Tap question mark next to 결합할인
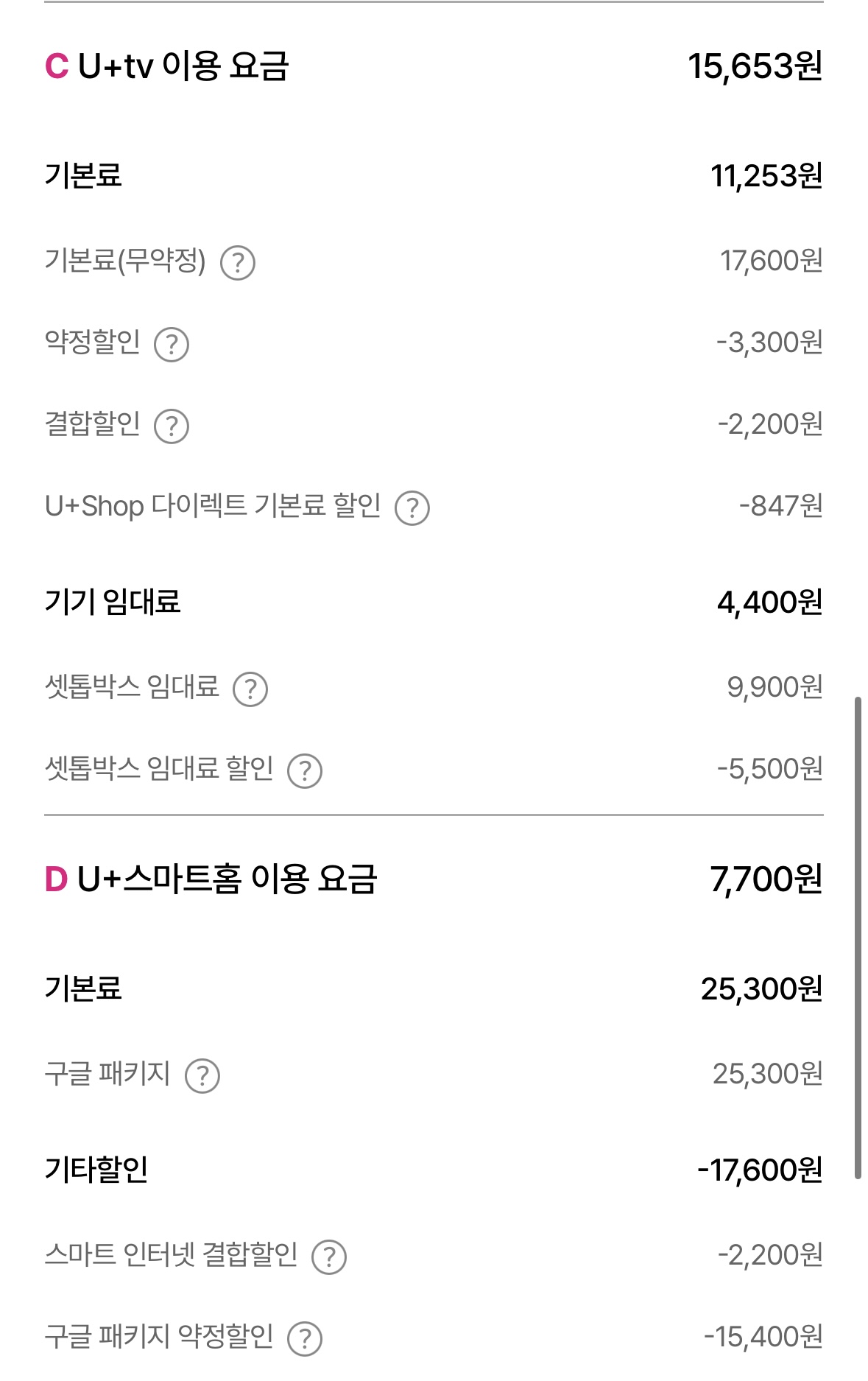The height and width of the screenshot is (1381, 868). tap(172, 426)
